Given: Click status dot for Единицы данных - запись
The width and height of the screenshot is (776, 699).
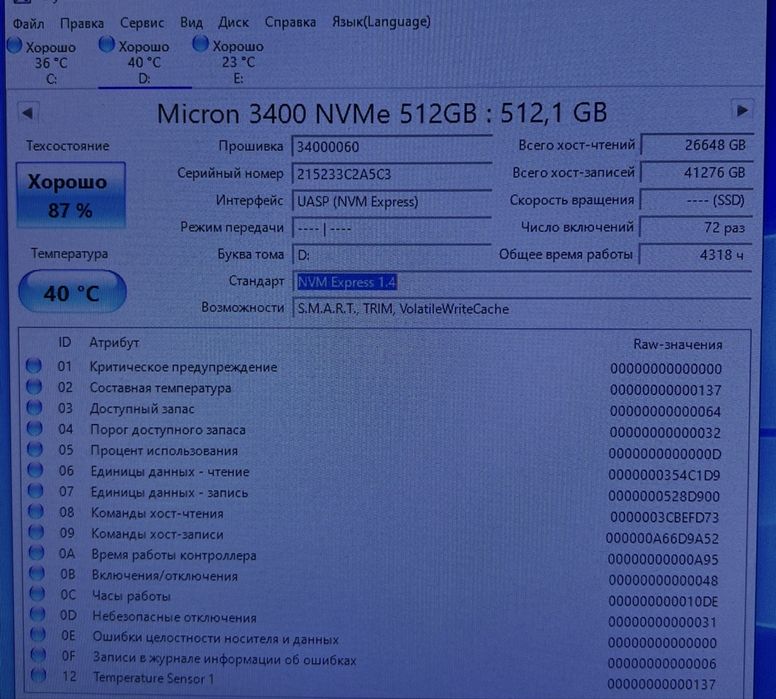Looking at the screenshot, I should tap(36, 491).
